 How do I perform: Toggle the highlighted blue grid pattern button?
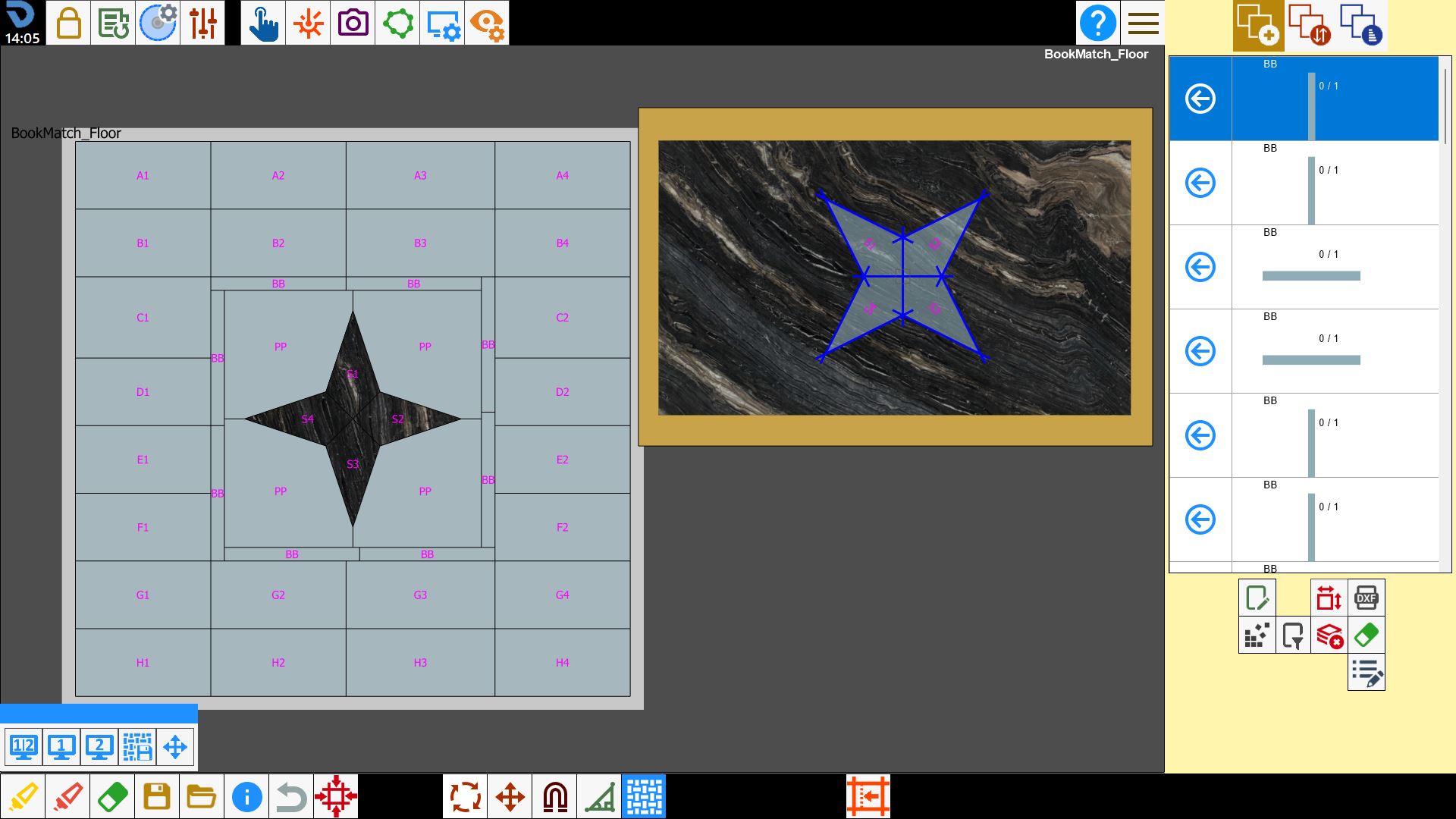tap(644, 796)
